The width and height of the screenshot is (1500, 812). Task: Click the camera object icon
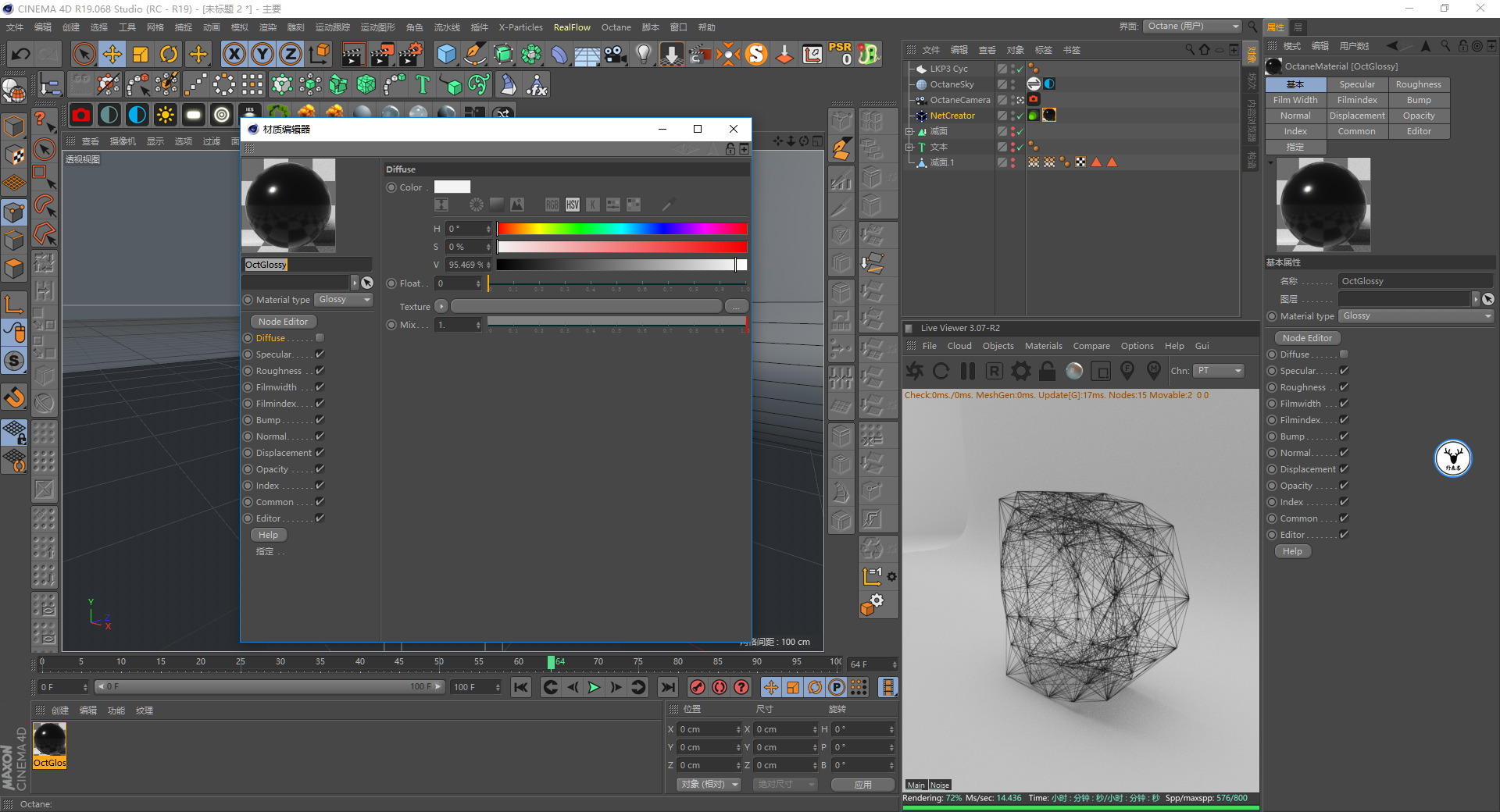tap(616, 54)
